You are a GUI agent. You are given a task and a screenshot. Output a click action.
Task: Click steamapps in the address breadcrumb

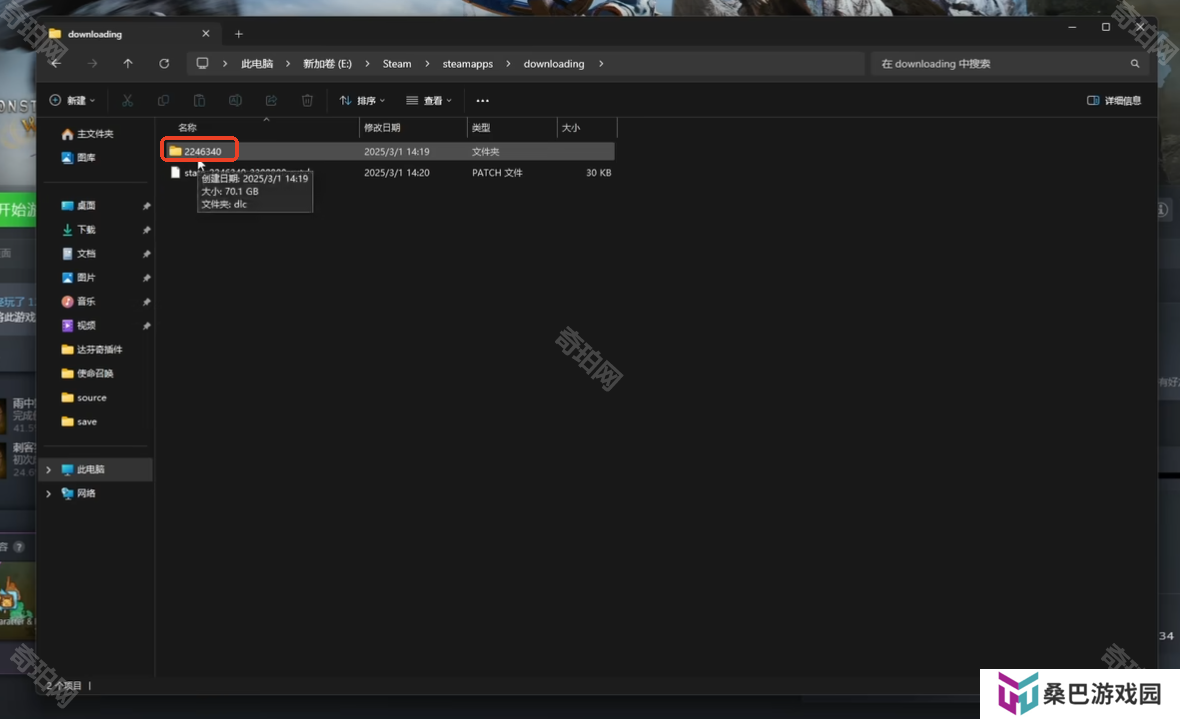click(467, 64)
